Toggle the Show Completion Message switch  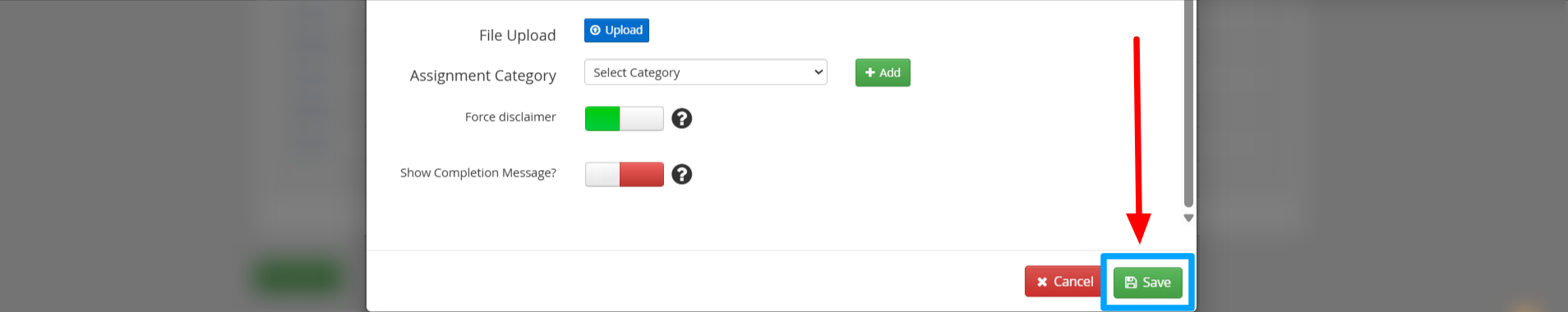tap(624, 174)
